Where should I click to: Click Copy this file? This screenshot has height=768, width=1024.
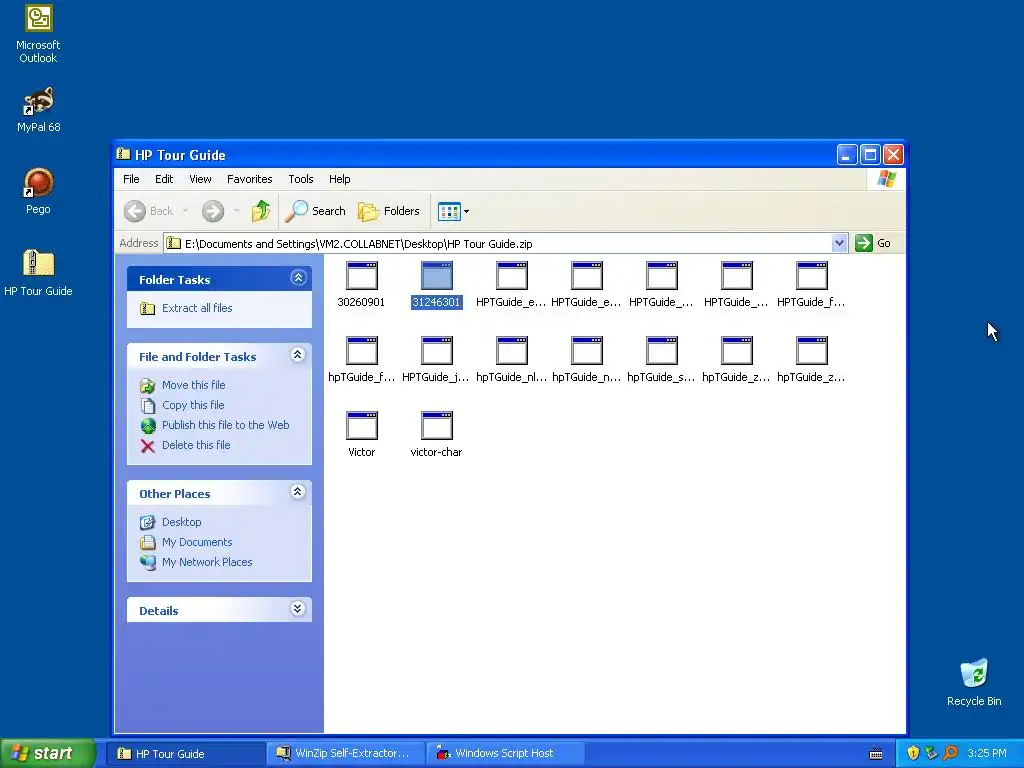tap(193, 405)
